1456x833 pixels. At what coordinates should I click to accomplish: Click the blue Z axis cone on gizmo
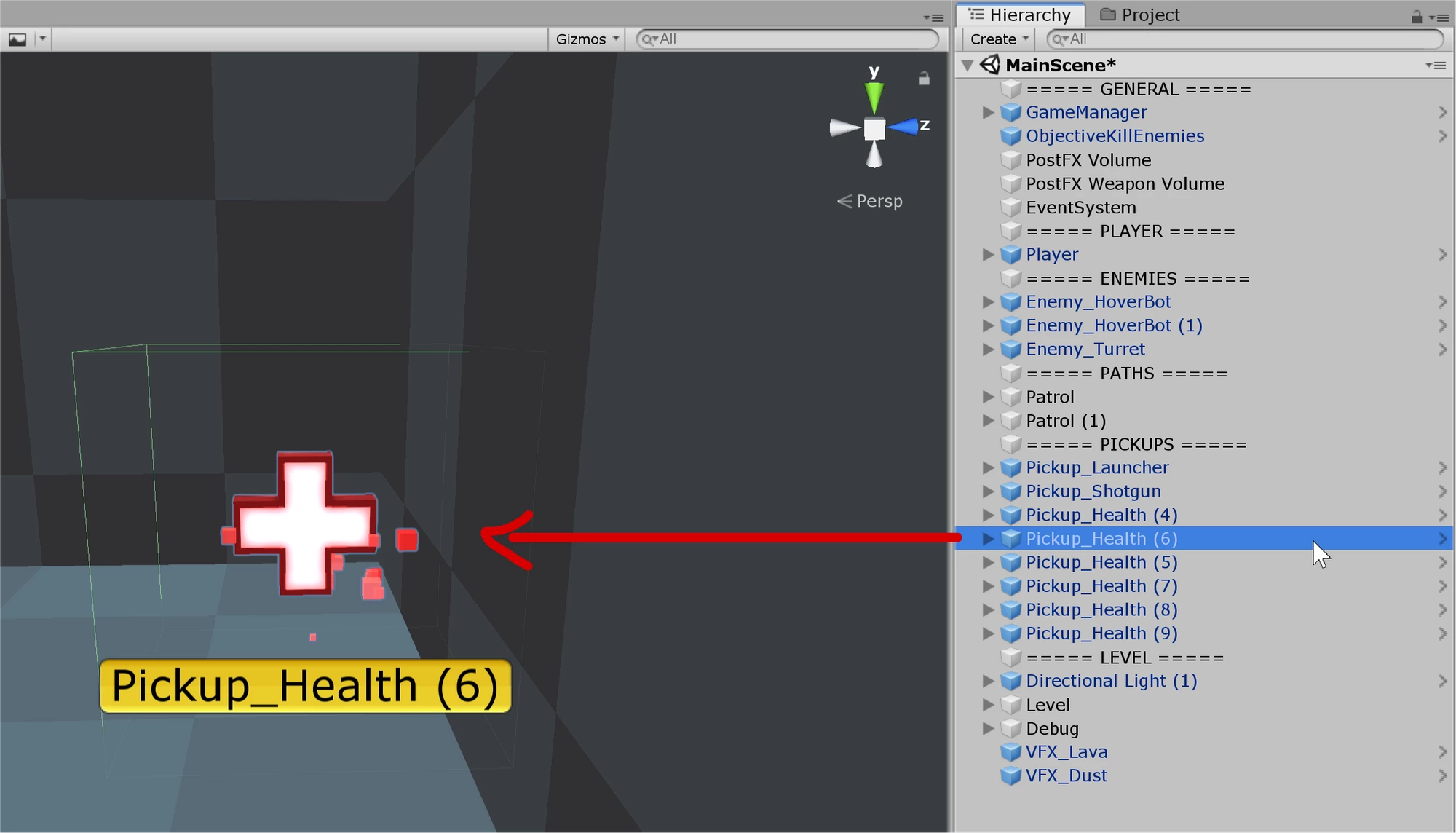coord(903,127)
